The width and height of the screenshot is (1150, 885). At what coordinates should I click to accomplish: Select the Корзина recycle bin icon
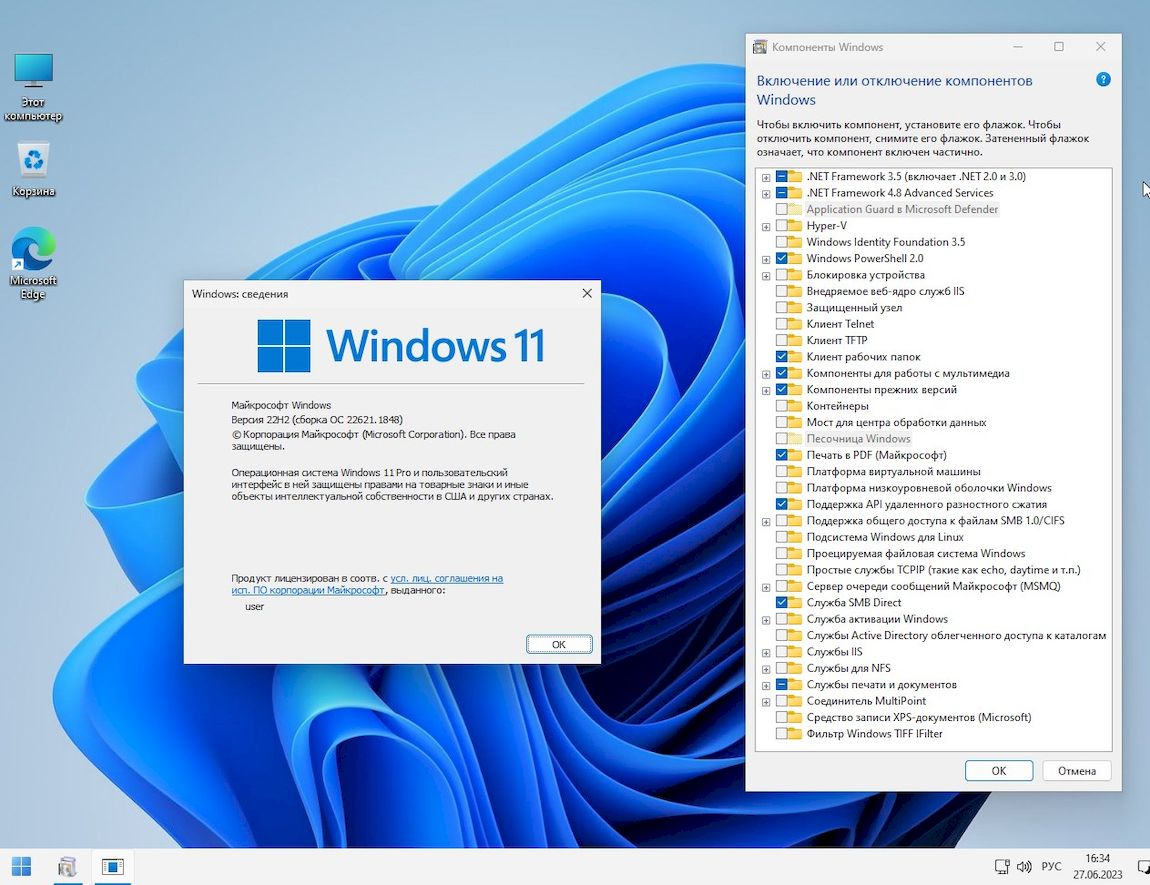(33, 170)
